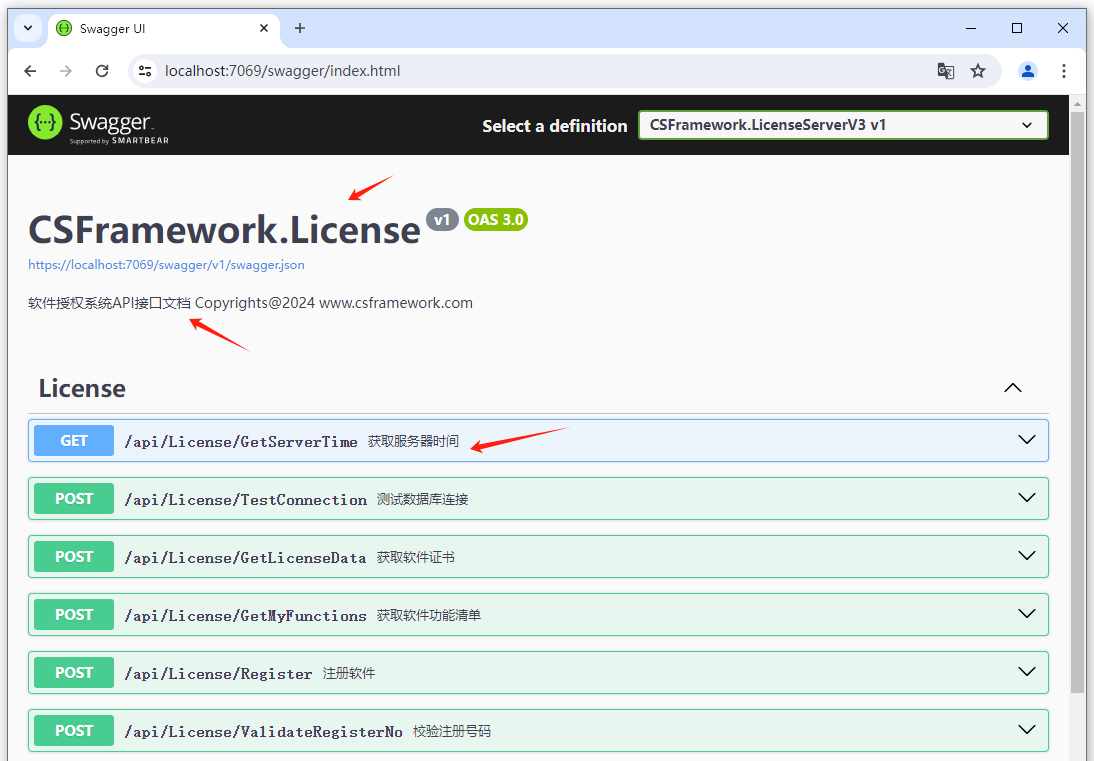
Task: Click the 获取软件证书 description
Action: pyautogui.click(x=416, y=557)
